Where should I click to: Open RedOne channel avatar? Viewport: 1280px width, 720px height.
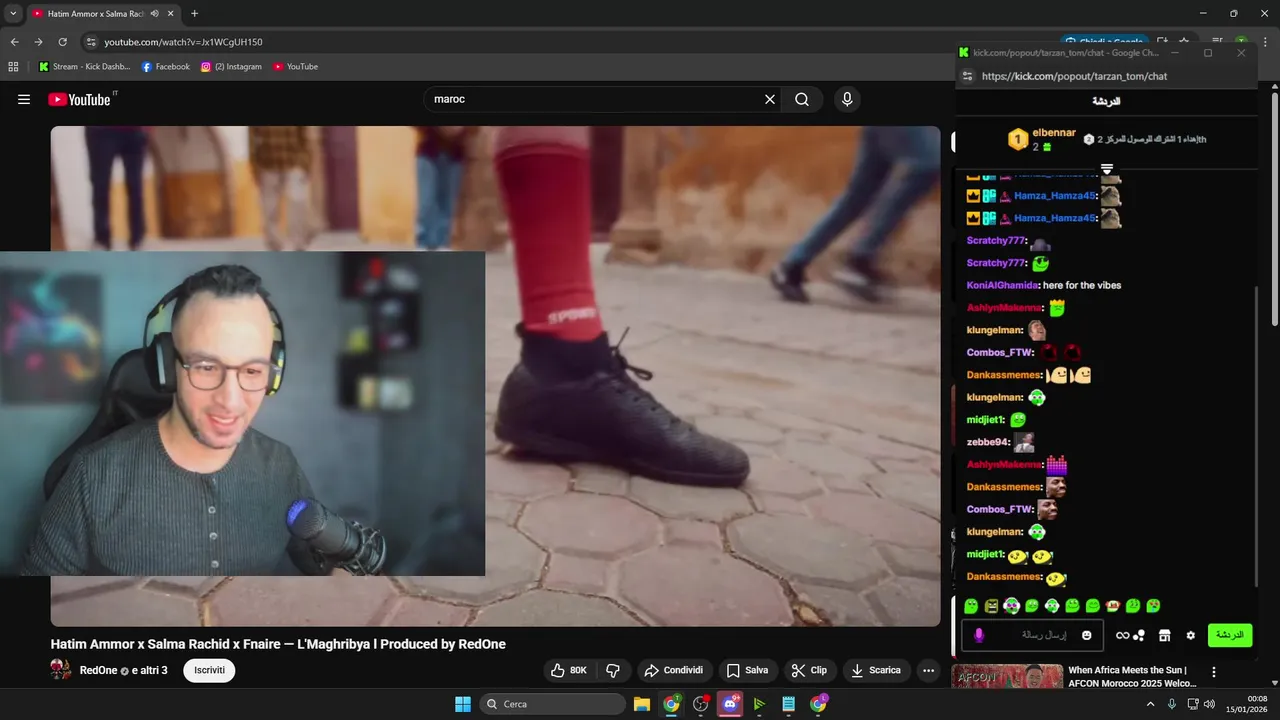coord(61,670)
